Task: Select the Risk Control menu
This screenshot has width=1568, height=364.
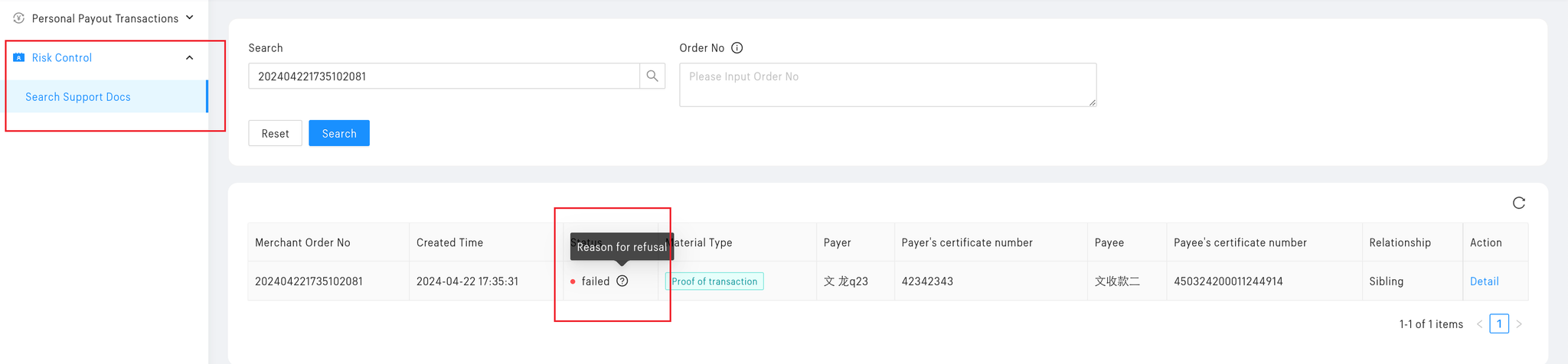Action: [62, 57]
